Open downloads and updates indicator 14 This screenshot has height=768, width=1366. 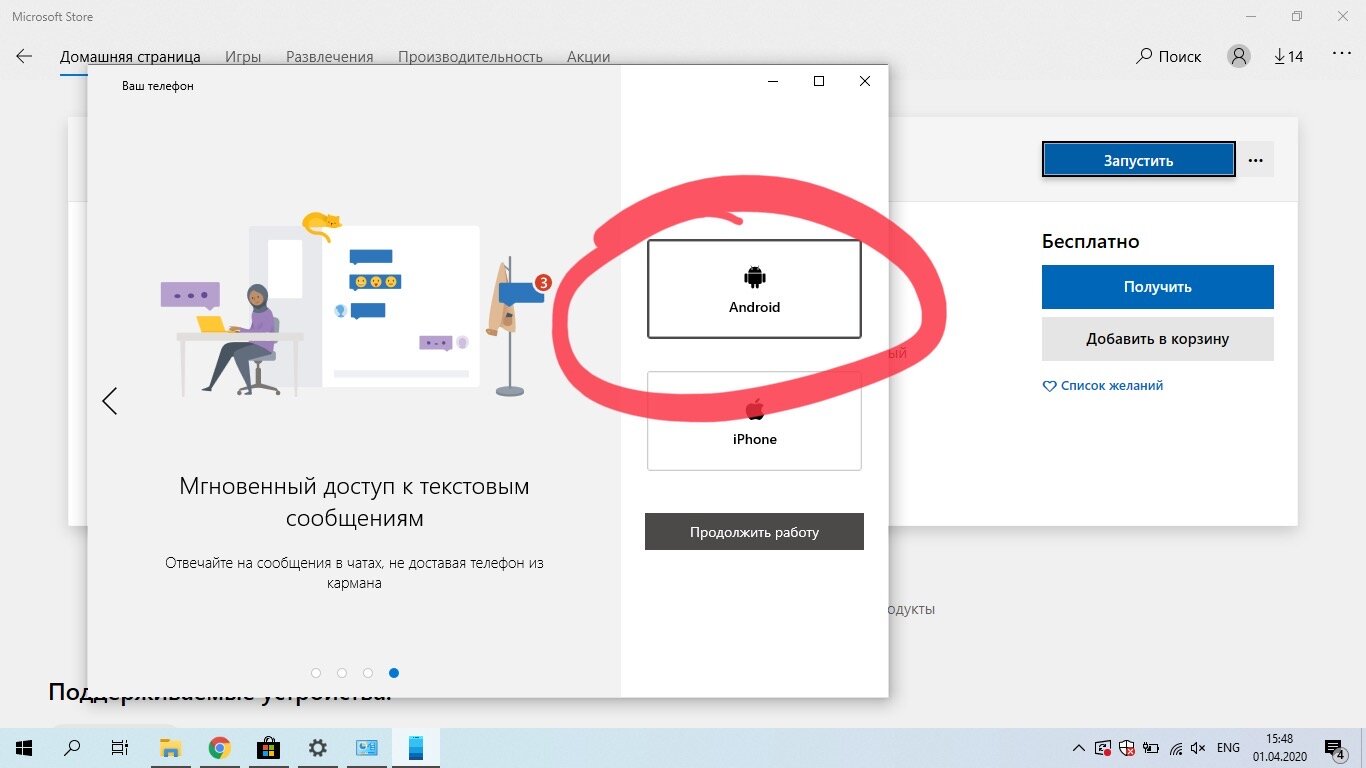click(1289, 56)
